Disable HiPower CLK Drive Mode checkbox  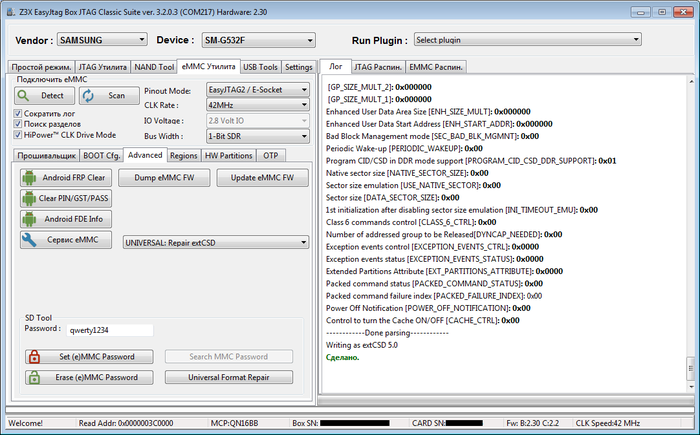tap(19, 134)
